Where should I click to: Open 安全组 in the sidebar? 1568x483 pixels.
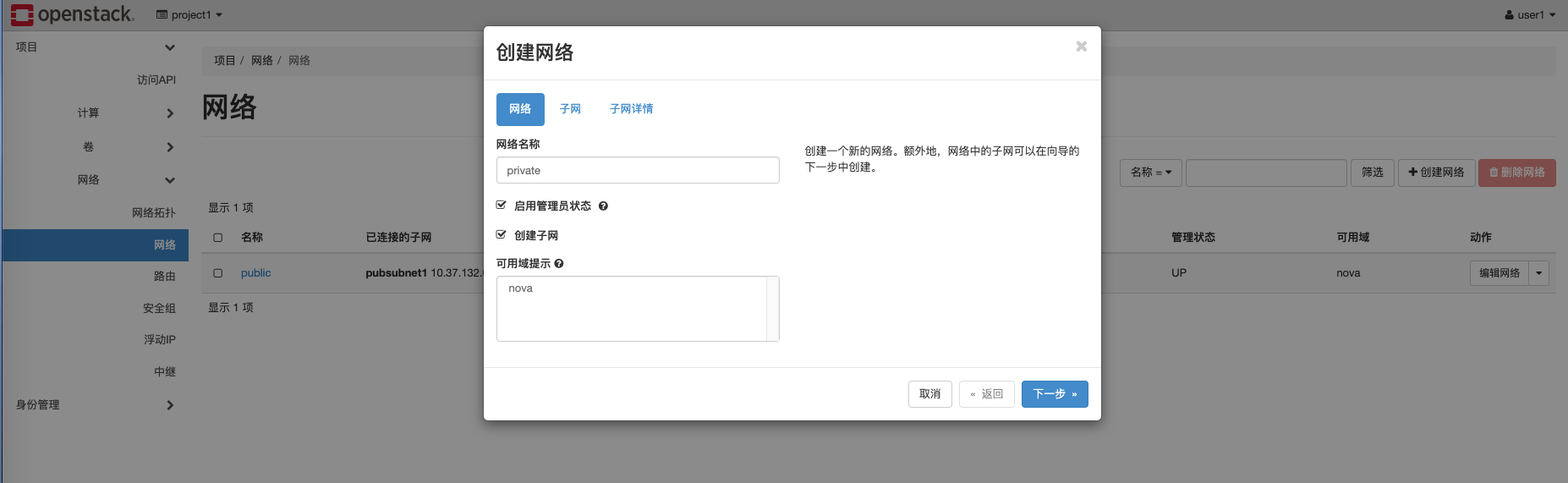[159, 309]
